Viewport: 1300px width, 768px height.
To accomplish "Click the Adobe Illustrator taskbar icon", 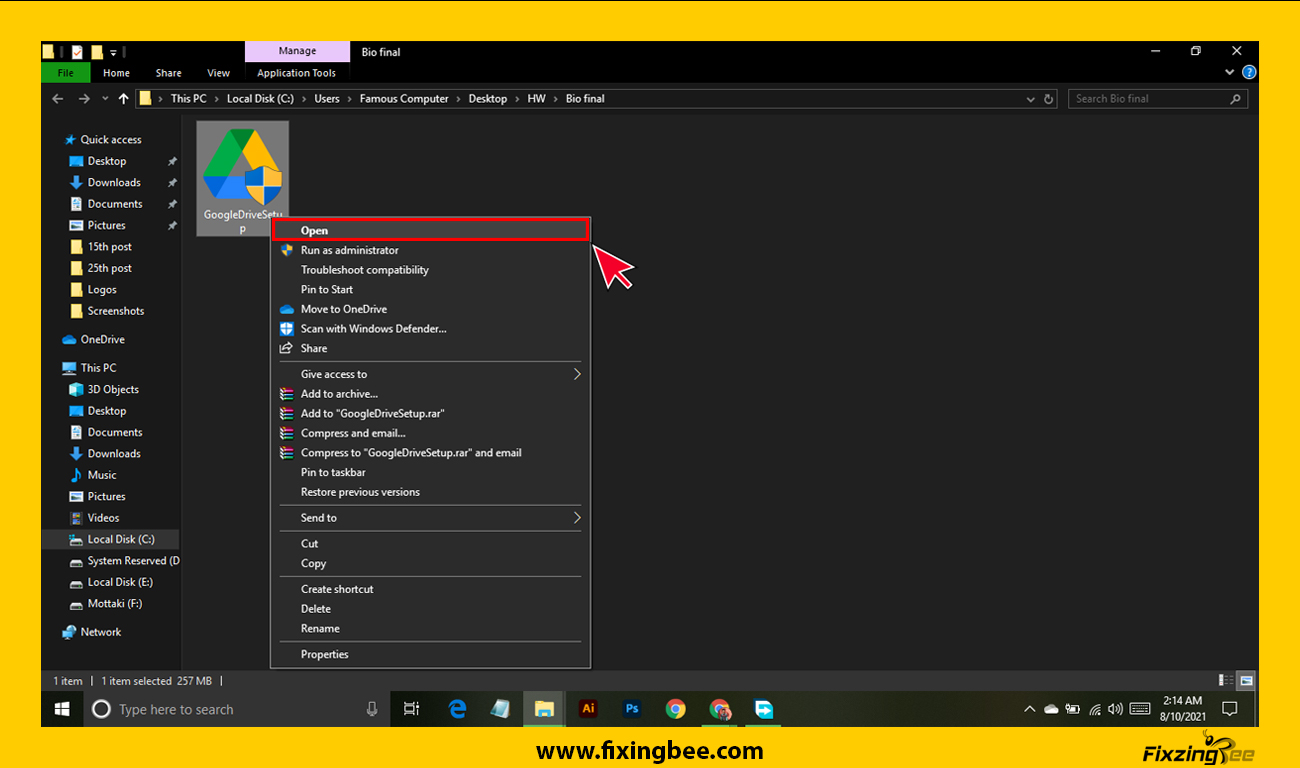I will click(588, 709).
